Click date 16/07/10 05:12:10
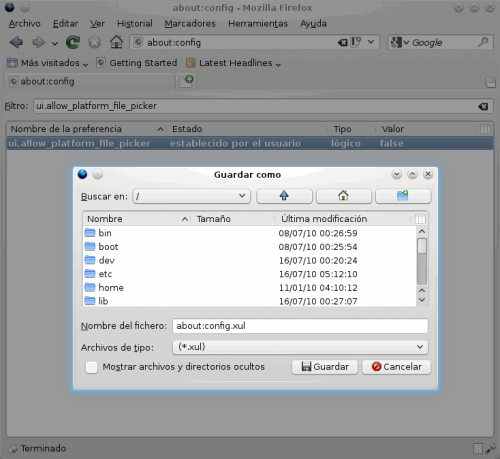The height and width of the screenshot is (459, 500). click(x=318, y=274)
